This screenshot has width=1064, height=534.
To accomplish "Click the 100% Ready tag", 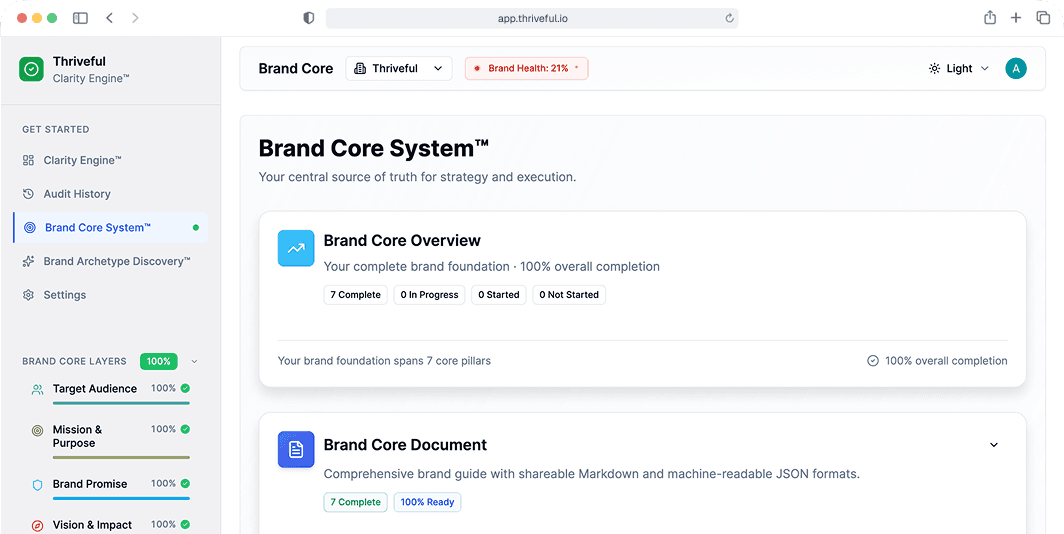I will tap(428, 502).
